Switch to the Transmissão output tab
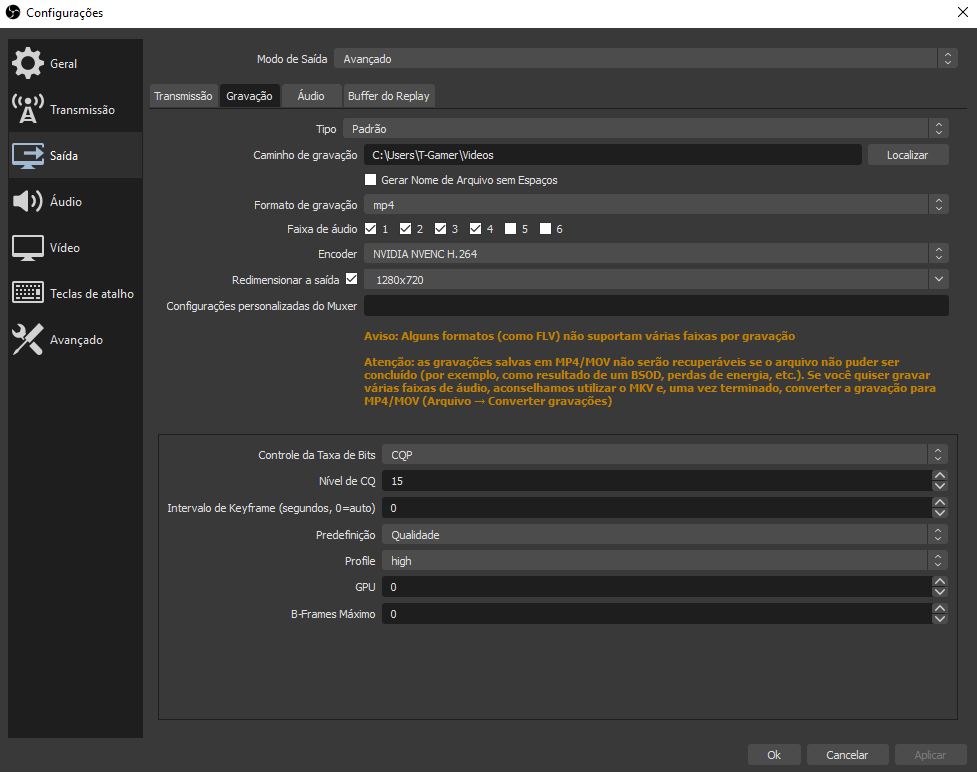This screenshot has width=977, height=772. tap(183, 96)
